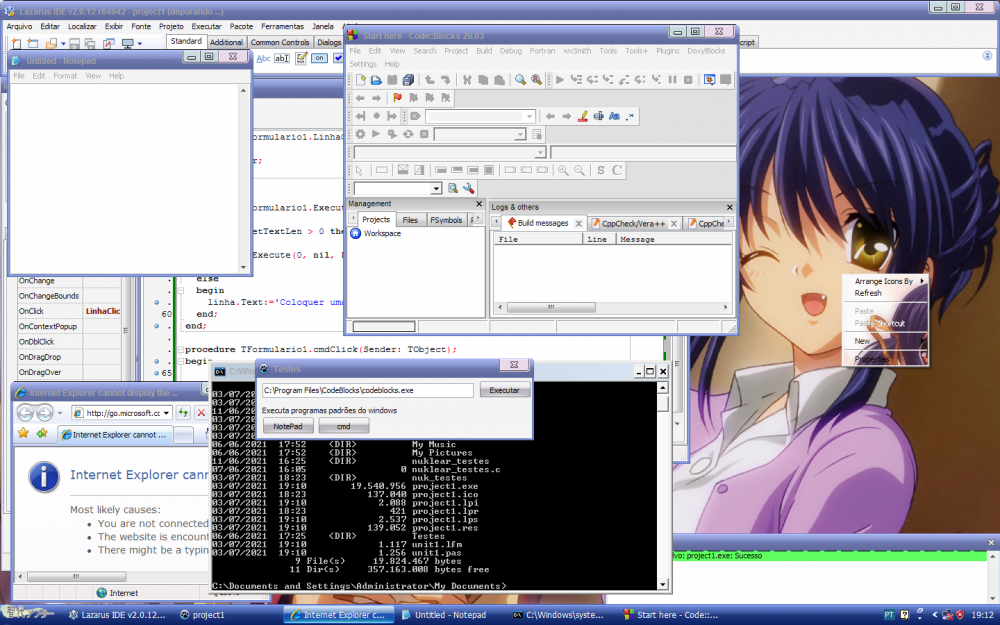Select the TLabel 'Abc' component in Lazarus palette

tap(264, 58)
